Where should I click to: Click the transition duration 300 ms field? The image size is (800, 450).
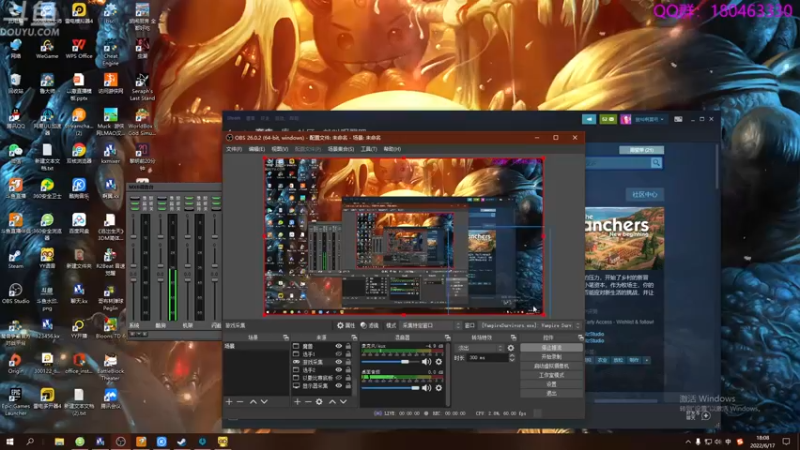487,358
